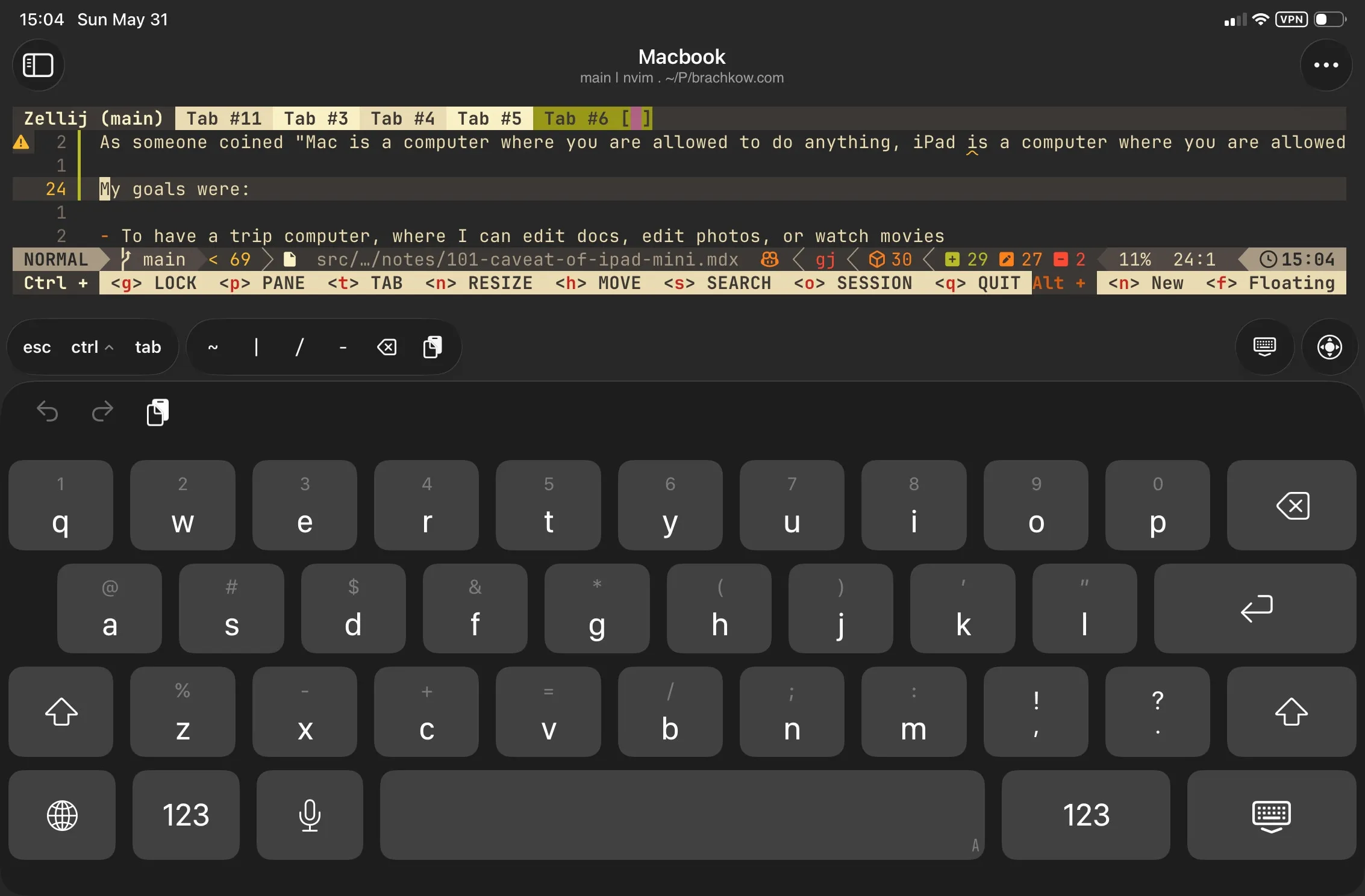Tap the keyboard toolbar clipboard icon
1365x896 pixels.
tap(157, 412)
